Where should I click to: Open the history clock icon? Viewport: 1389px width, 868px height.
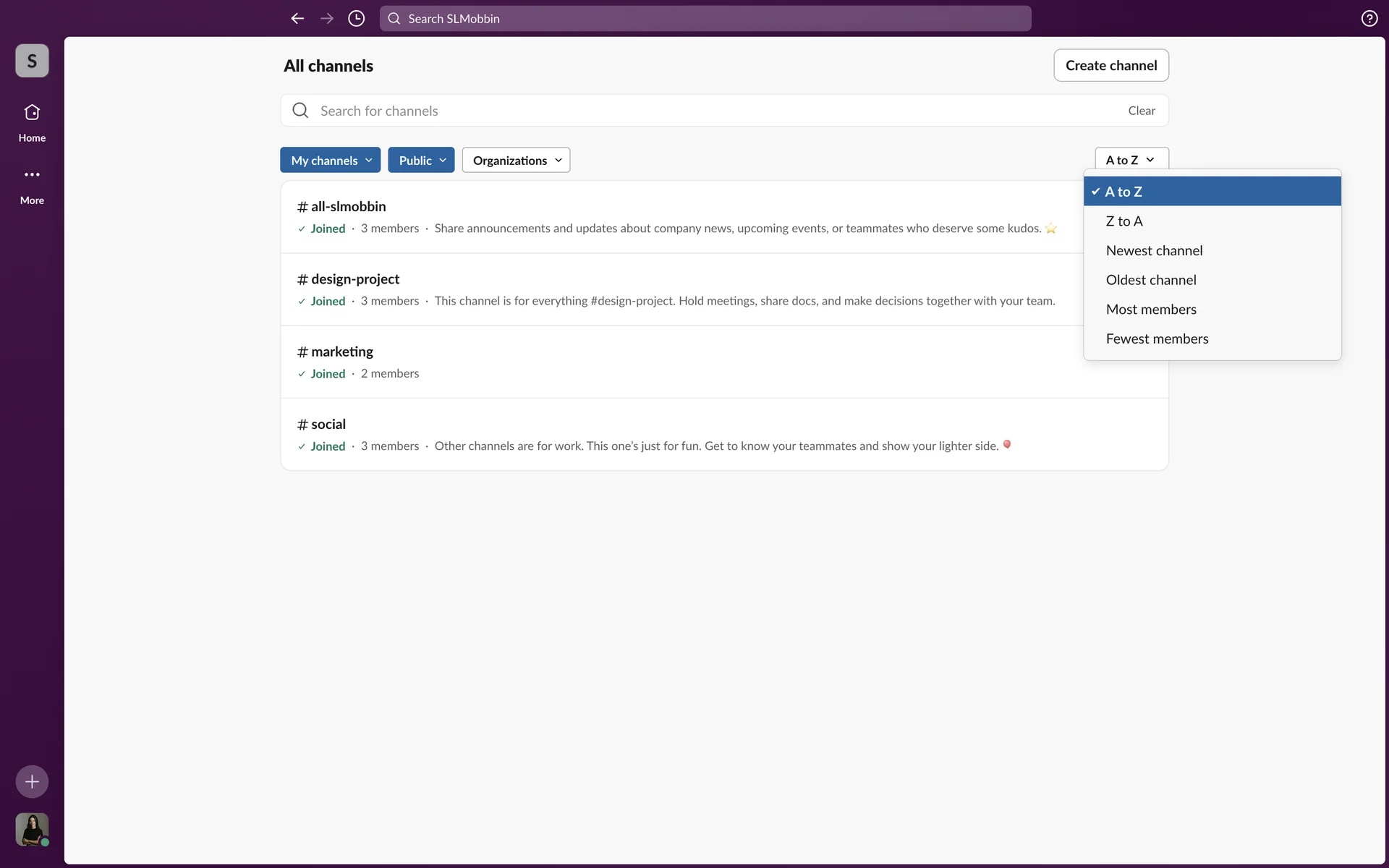coord(356,19)
